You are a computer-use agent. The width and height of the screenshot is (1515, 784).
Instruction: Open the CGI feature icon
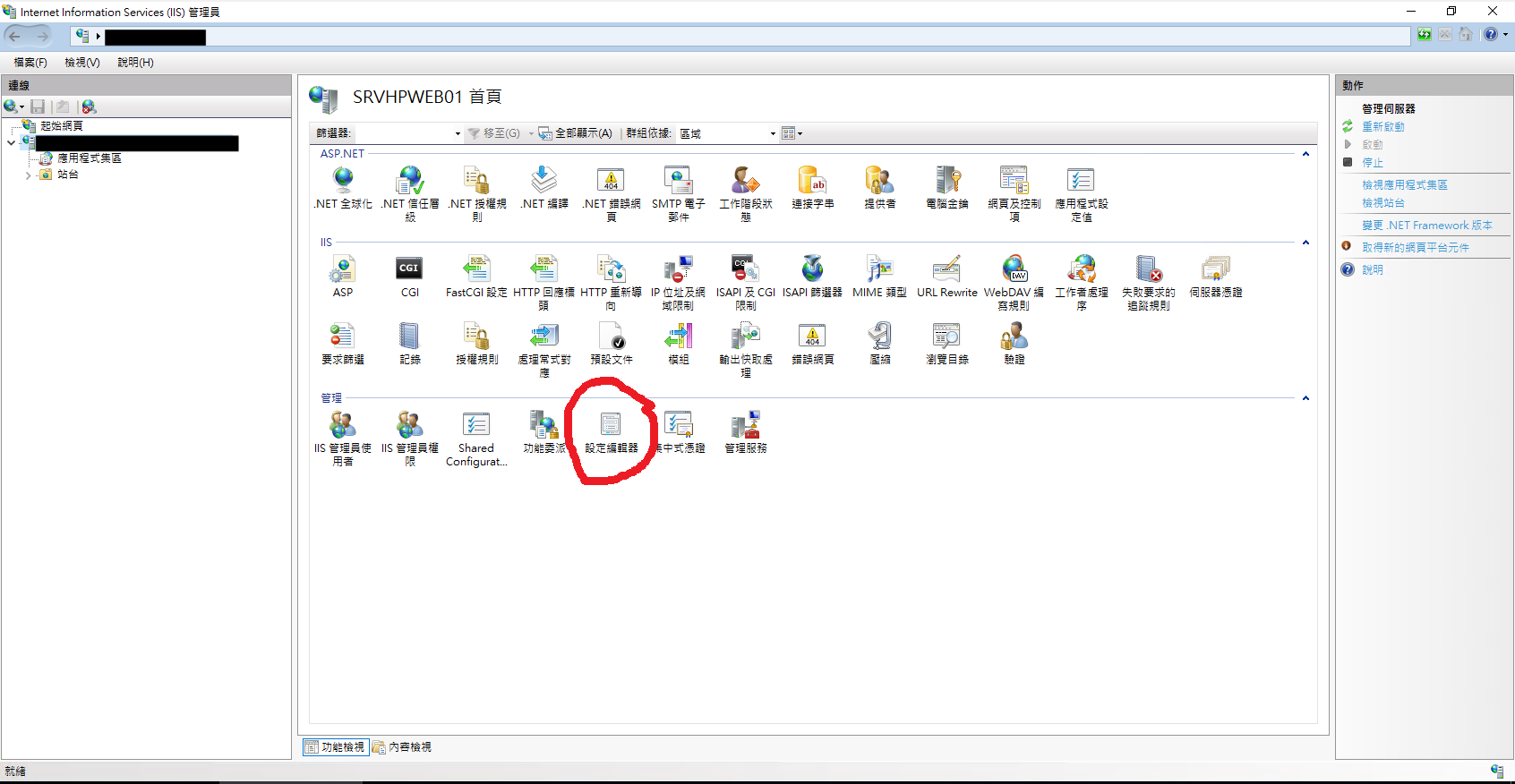click(x=410, y=277)
